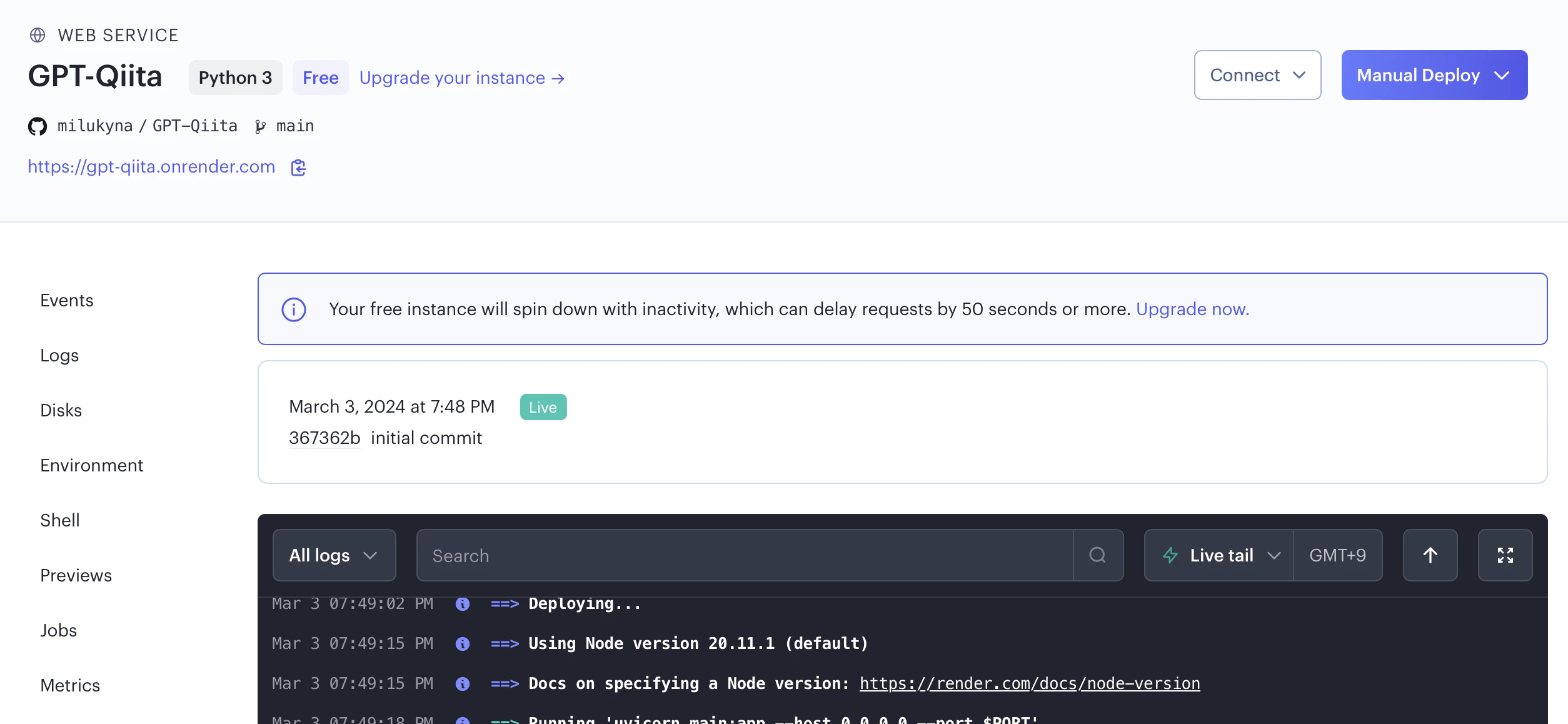Open render.com node-version docs link
Viewport: 1568px width, 724px height.
(x=1030, y=684)
